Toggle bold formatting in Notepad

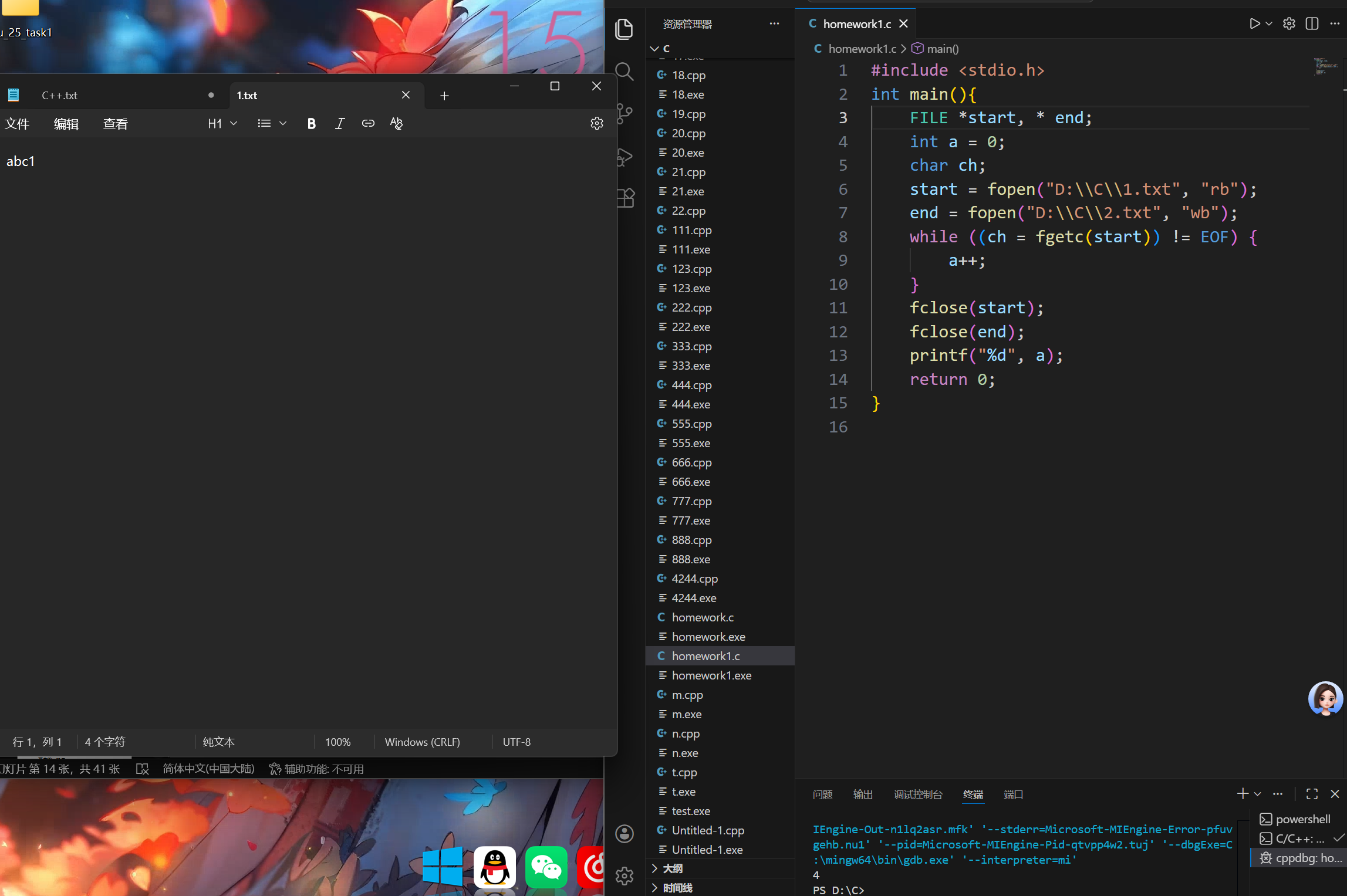(311, 123)
